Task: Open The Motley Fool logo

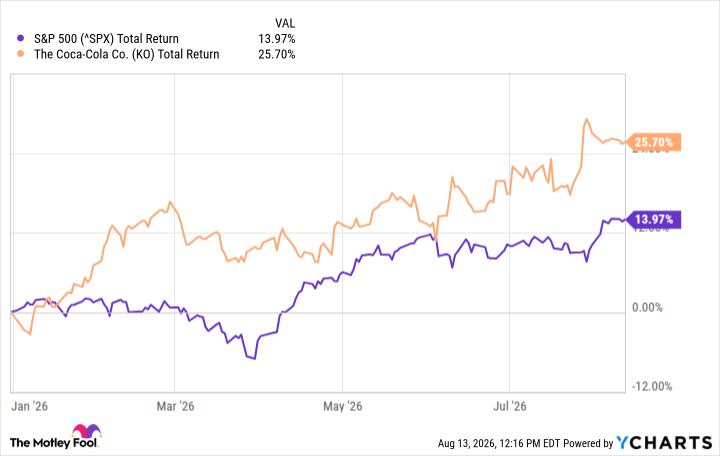Action: tap(55, 436)
